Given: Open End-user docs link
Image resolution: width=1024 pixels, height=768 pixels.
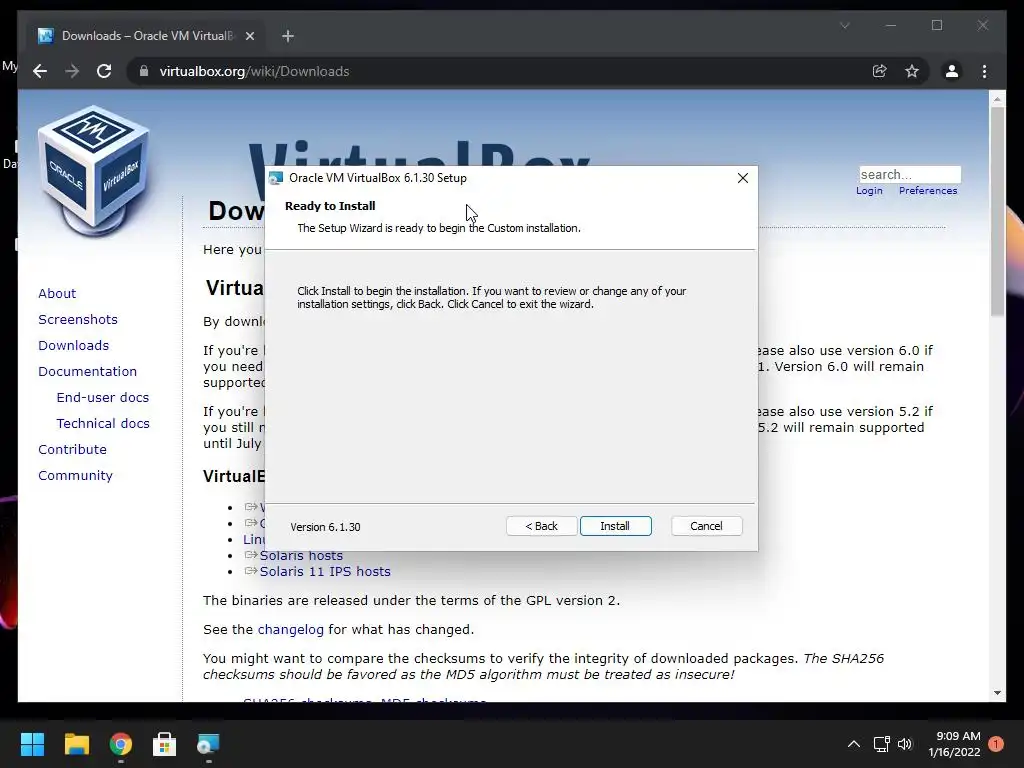Looking at the screenshot, I should click(103, 397).
